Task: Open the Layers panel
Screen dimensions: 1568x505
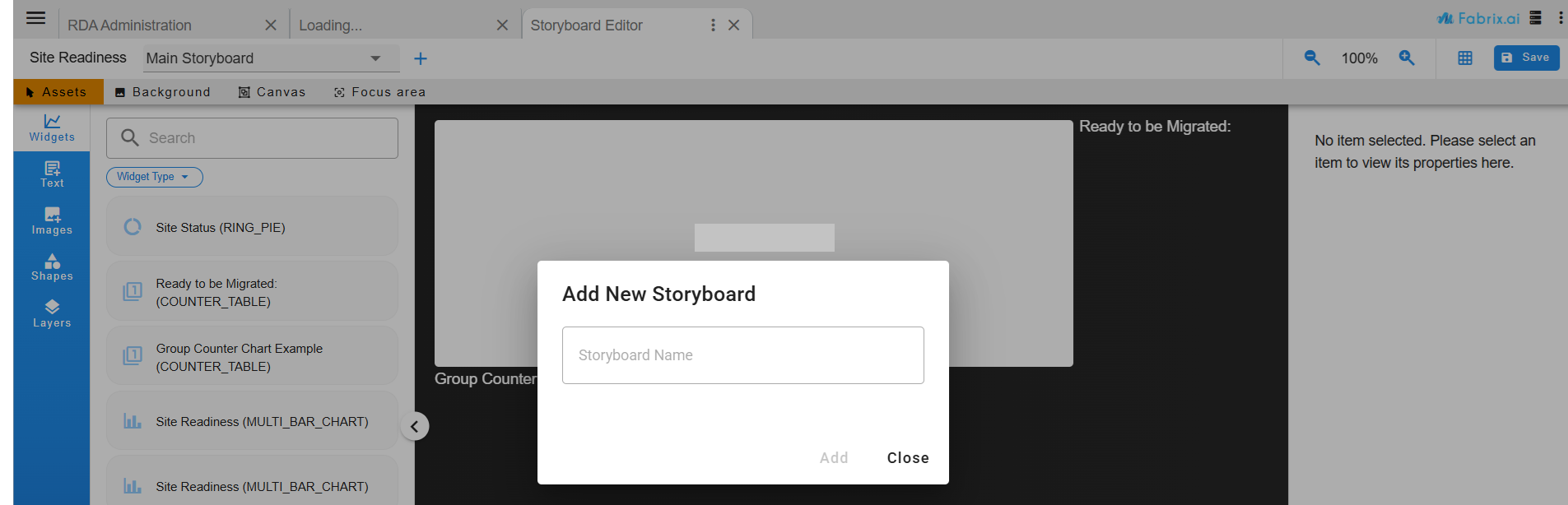Action: [x=52, y=314]
